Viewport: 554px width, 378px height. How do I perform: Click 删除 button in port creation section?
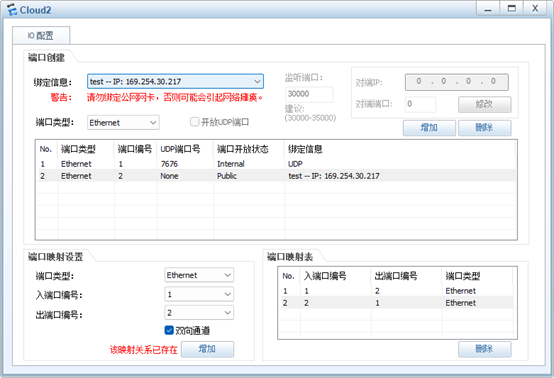(484, 128)
